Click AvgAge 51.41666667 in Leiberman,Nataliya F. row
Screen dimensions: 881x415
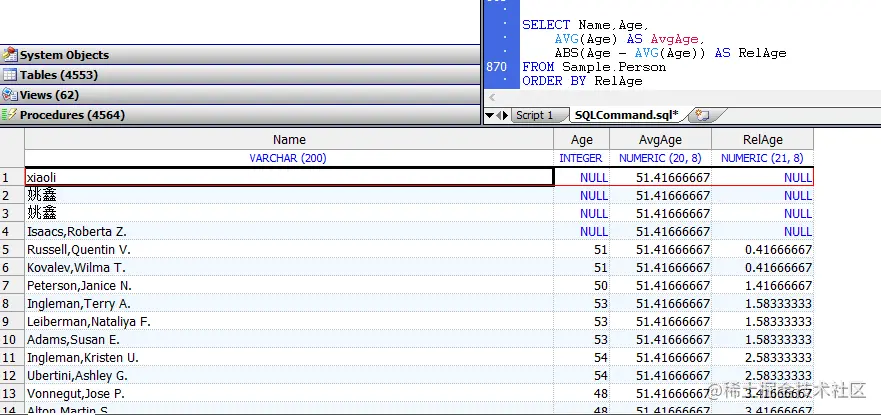tap(661, 321)
